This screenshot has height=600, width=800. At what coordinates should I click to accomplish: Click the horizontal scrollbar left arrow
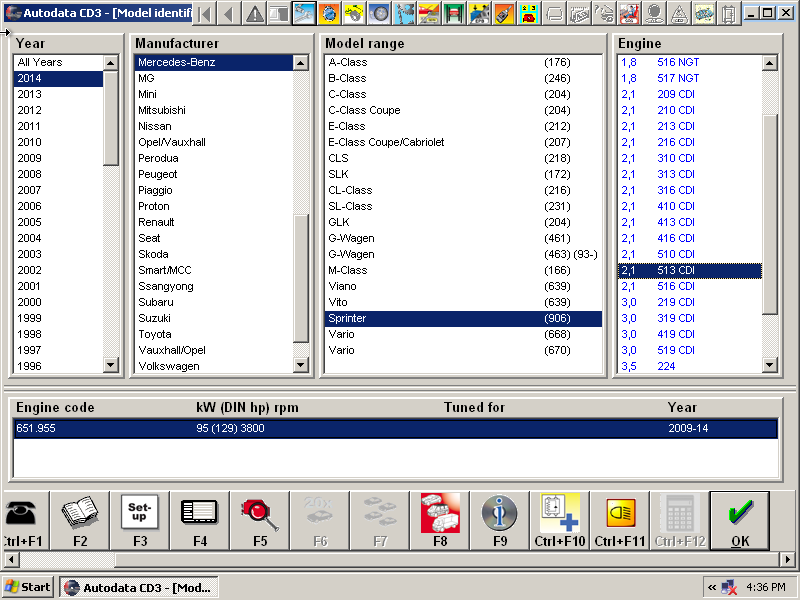coord(11,559)
